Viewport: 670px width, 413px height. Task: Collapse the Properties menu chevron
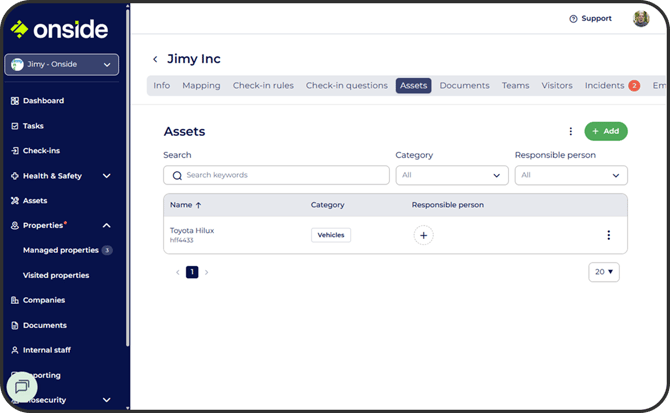pos(107,226)
